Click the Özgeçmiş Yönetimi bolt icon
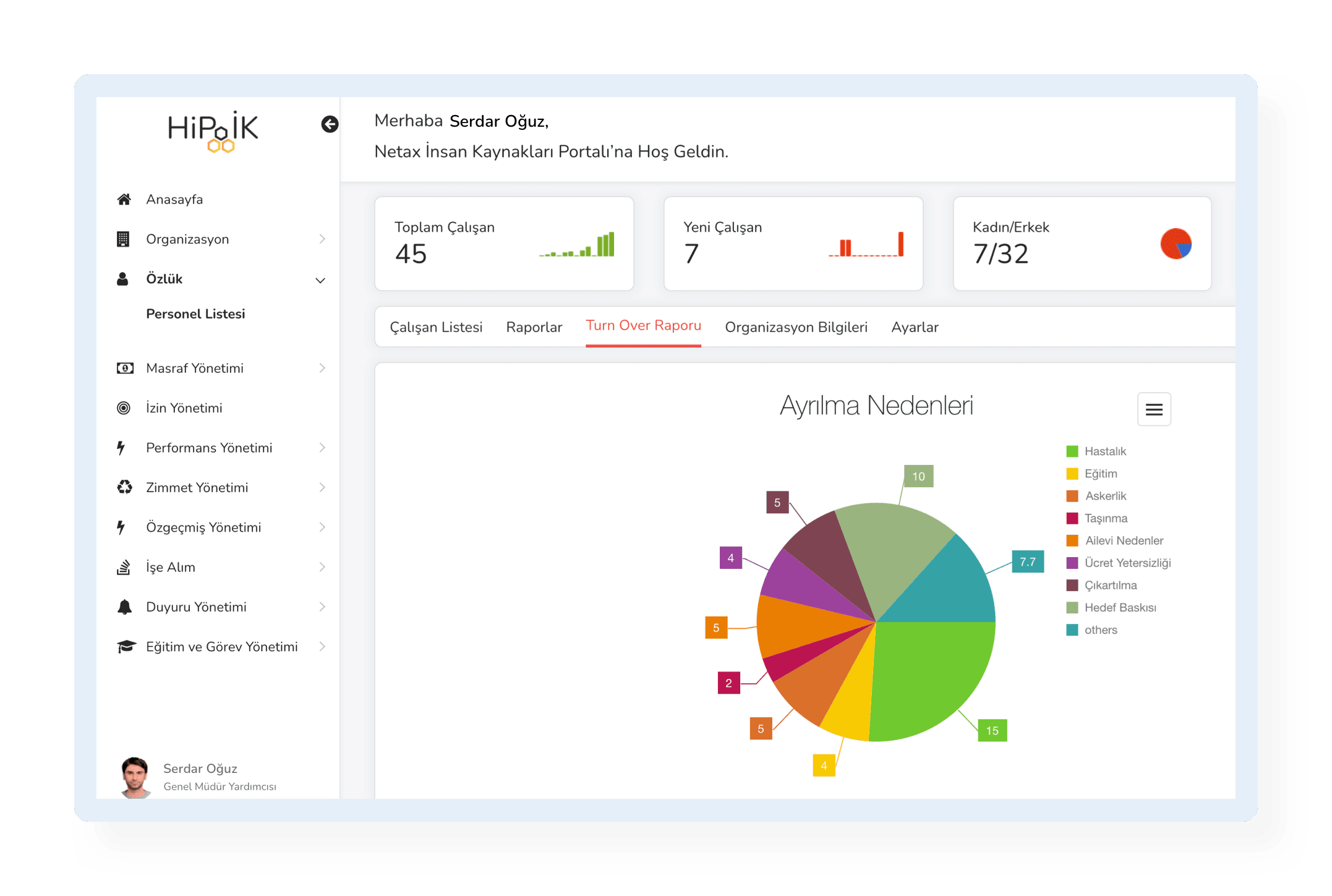Viewport: 1332px width, 896px height. (x=122, y=527)
